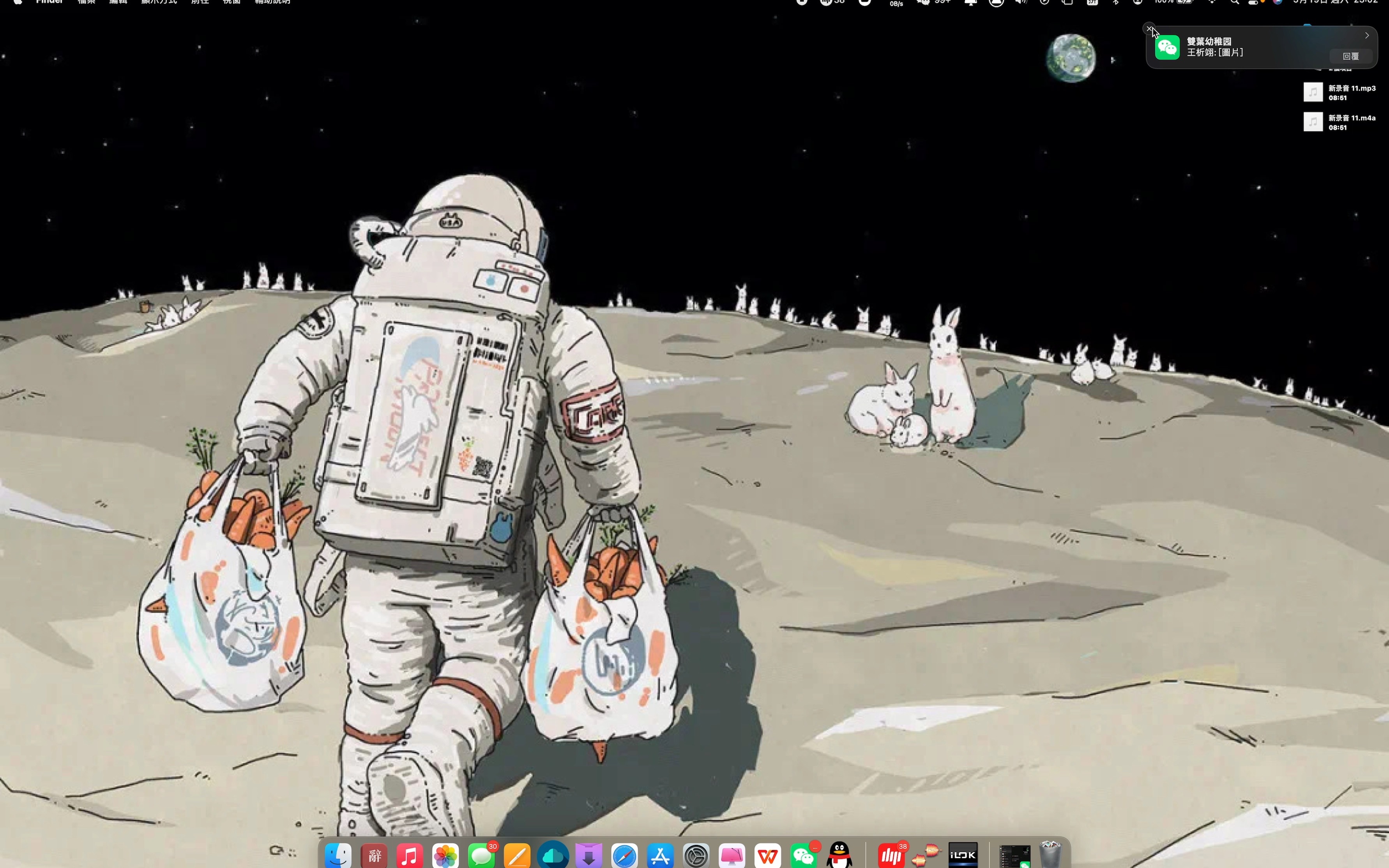The width and height of the screenshot is (1389, 868).
Task: Open the purple download-arrow app in dock
Action: coord(589,856)
